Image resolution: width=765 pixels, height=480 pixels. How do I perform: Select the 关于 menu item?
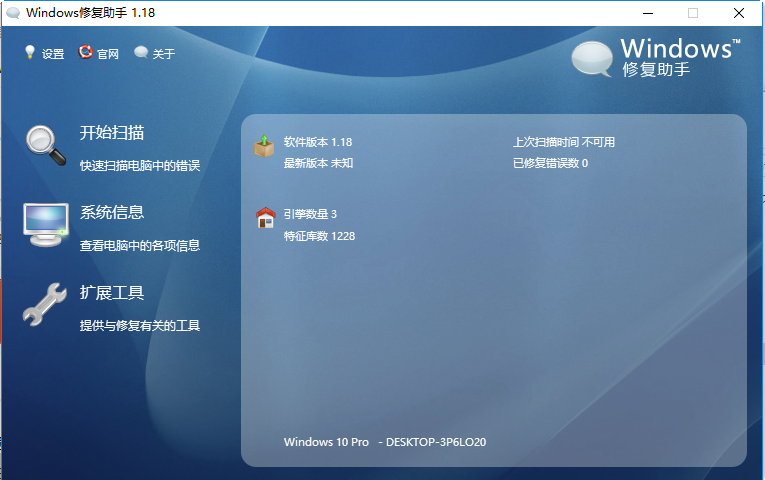click(x=164, y=54)
